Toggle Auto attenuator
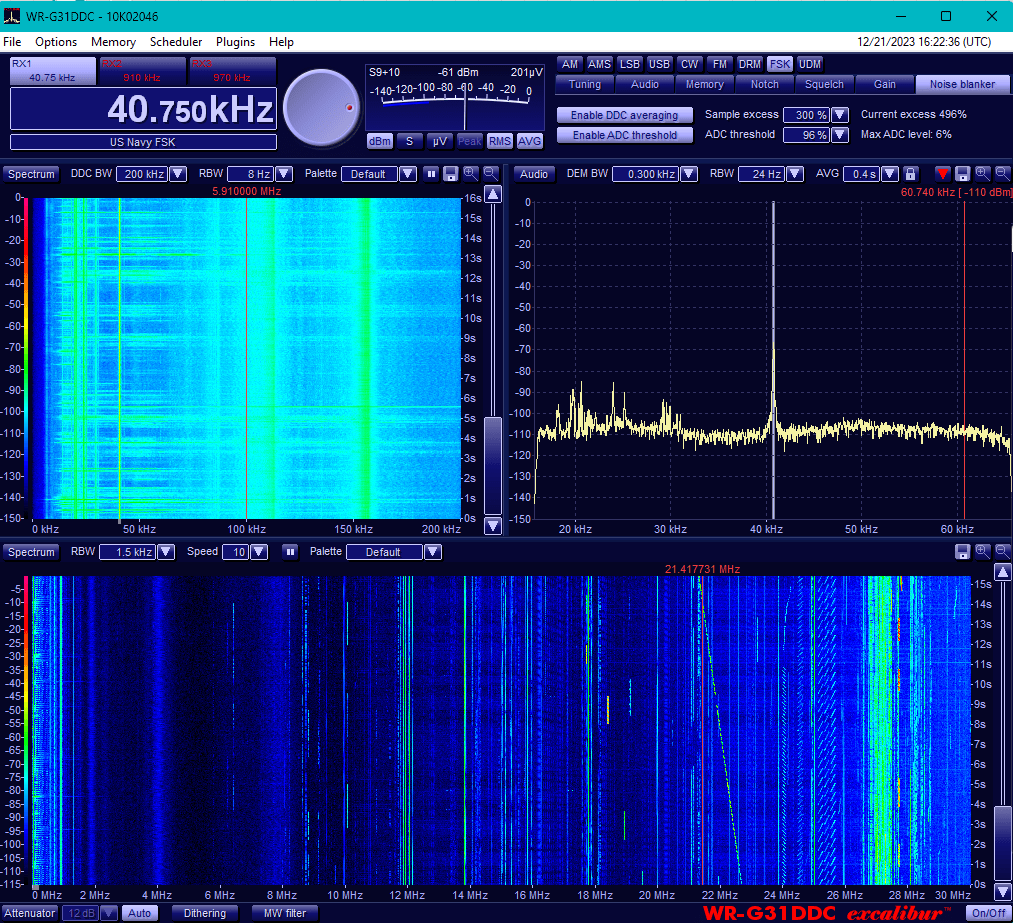The image size is (1013, 923). 140,913
